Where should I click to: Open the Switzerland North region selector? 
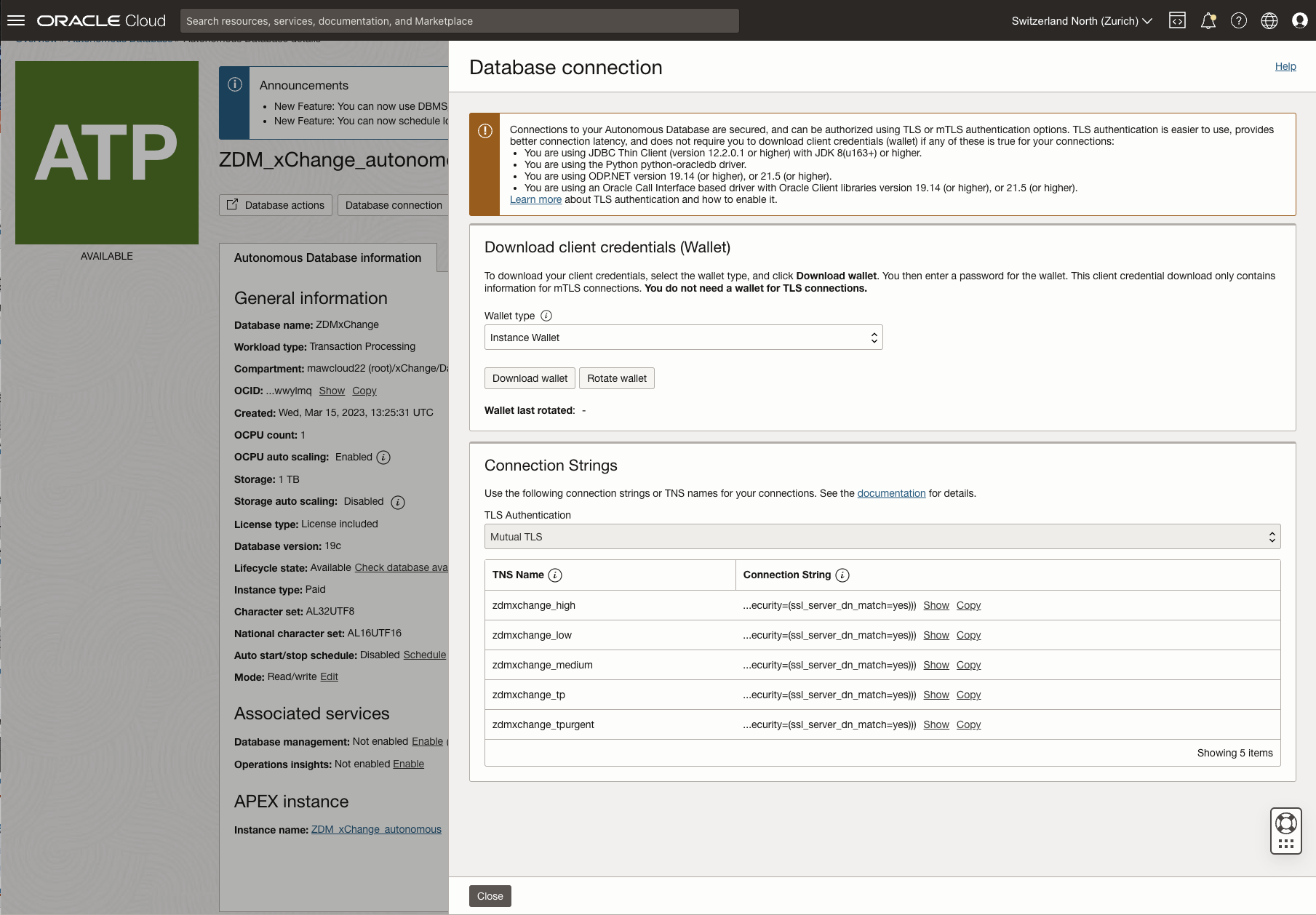point(1081,21)
